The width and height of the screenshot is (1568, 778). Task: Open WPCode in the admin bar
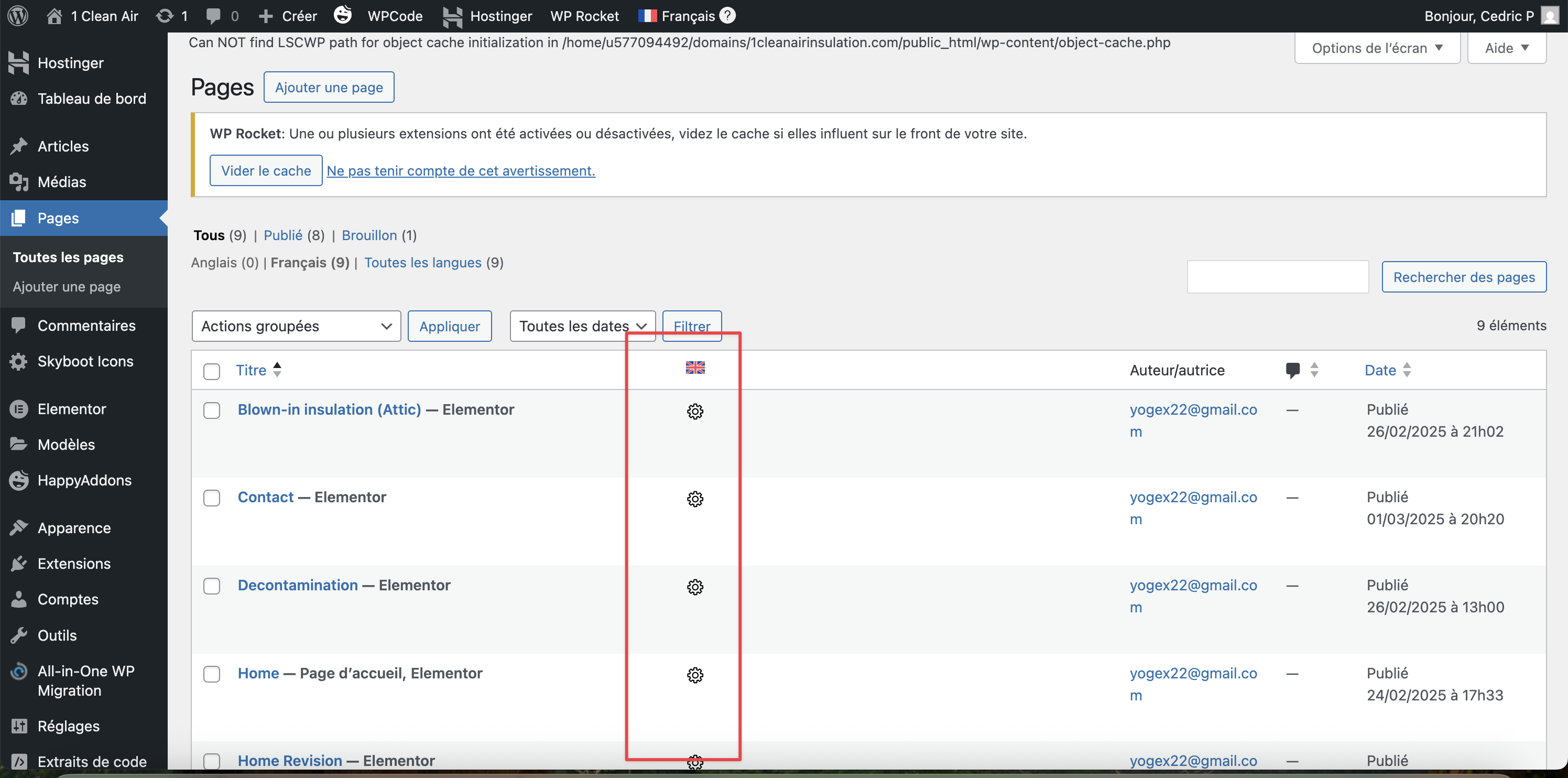click(395, 16)
